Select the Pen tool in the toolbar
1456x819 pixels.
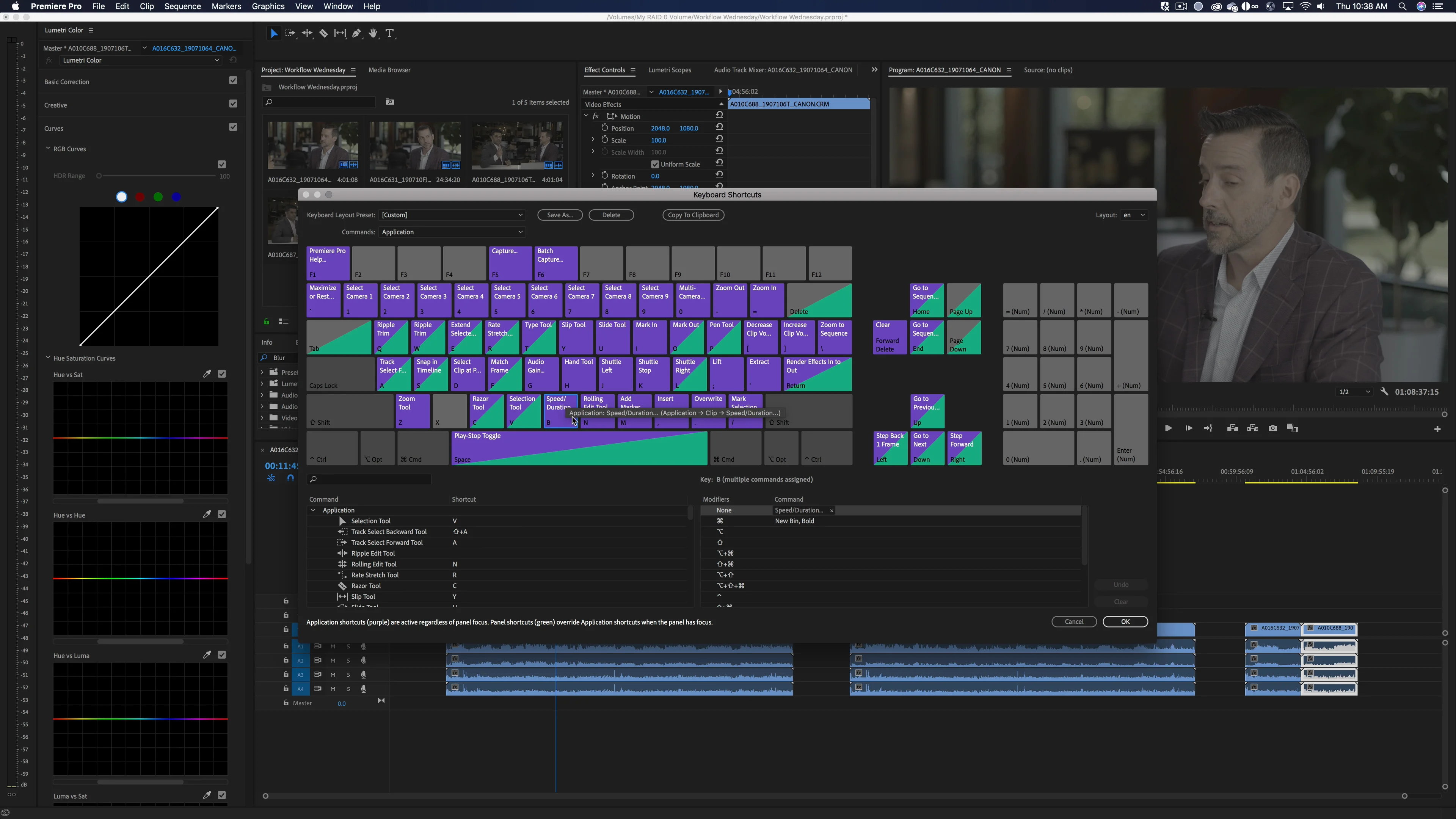(357, 33)
